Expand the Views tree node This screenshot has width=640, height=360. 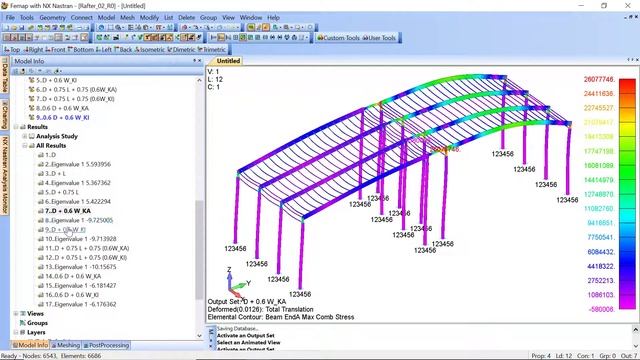[x=16, y=313]
